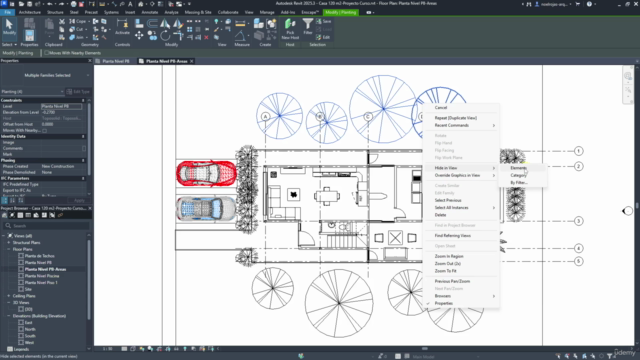Pick the Mirror - Pick Axis tool
The image size is (640, 360).
click(165, 24)
